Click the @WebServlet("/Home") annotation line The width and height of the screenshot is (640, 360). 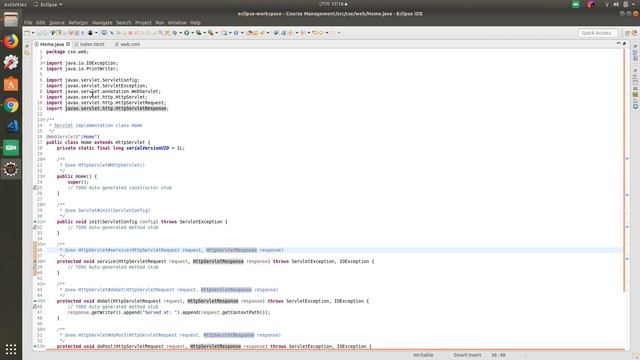point(73,137)
